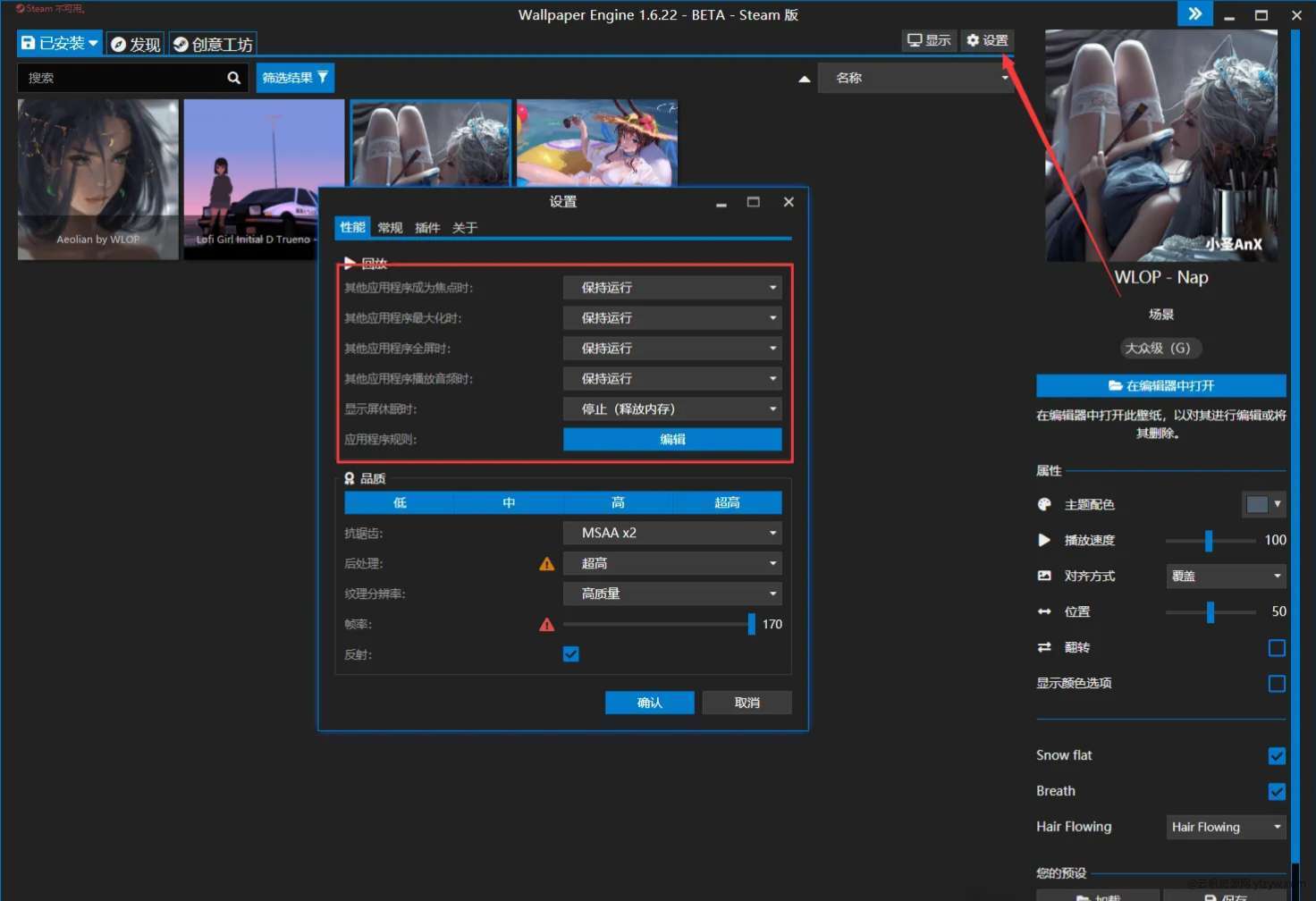Screen dimensions: 1316x901
Task: Click 在编辑器中打开 open in editor
Action: [1161, 385]
